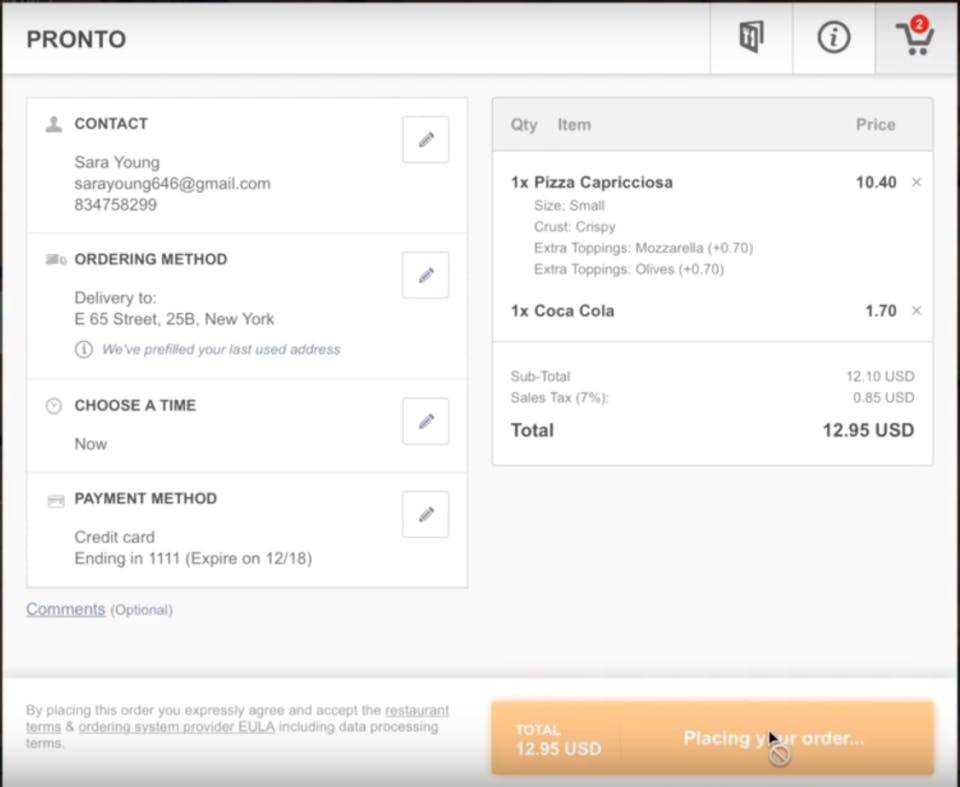
Task: Click the Qty column header
Action: point(524,125)
